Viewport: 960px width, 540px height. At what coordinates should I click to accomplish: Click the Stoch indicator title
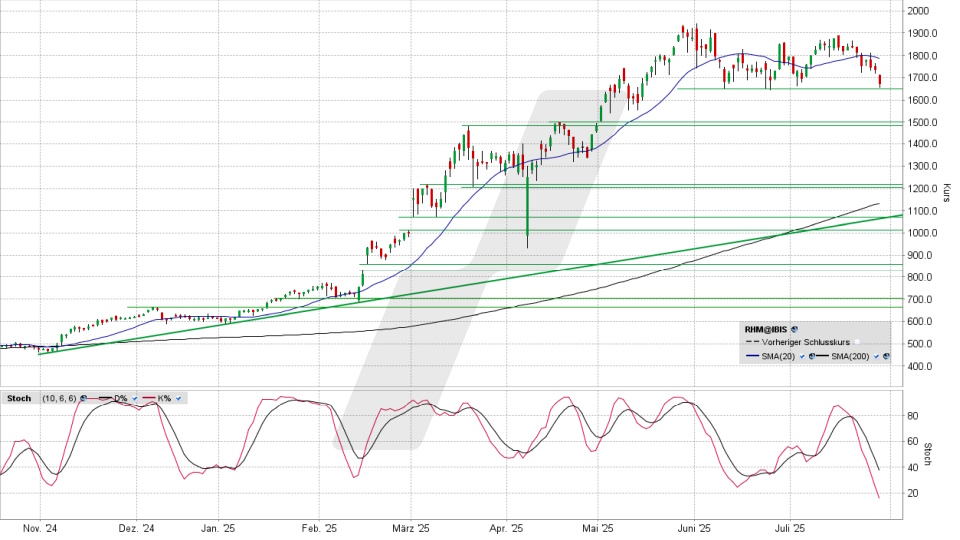point(19,398)
